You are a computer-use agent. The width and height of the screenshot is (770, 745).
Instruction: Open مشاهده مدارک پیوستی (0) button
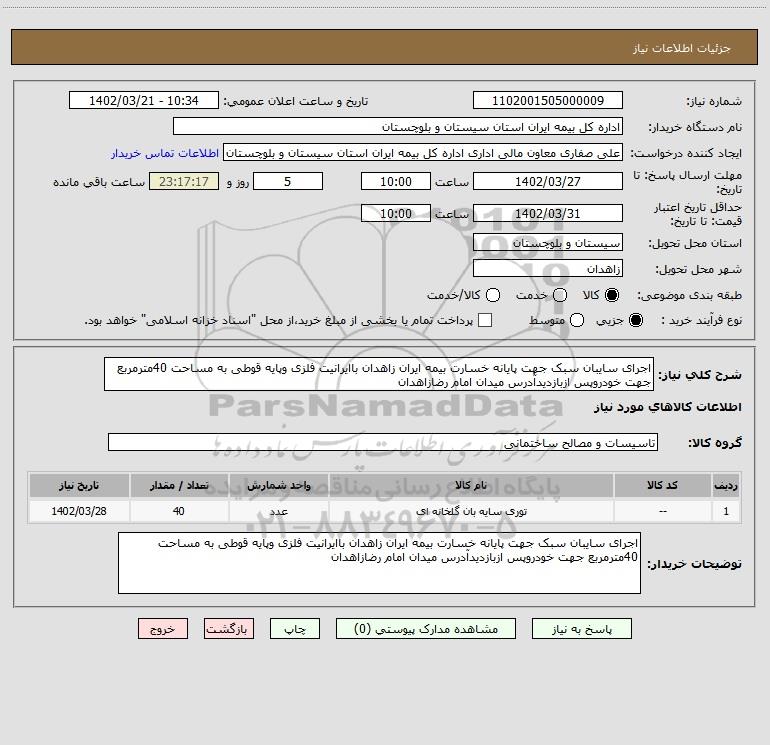tap(426, 629)
